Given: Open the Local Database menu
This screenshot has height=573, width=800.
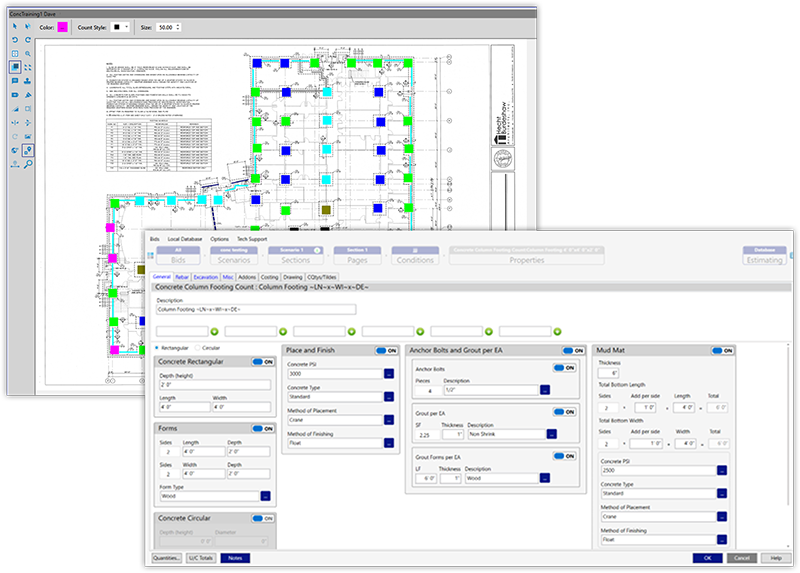Looking at the screenshot, I should pos(186,240).
